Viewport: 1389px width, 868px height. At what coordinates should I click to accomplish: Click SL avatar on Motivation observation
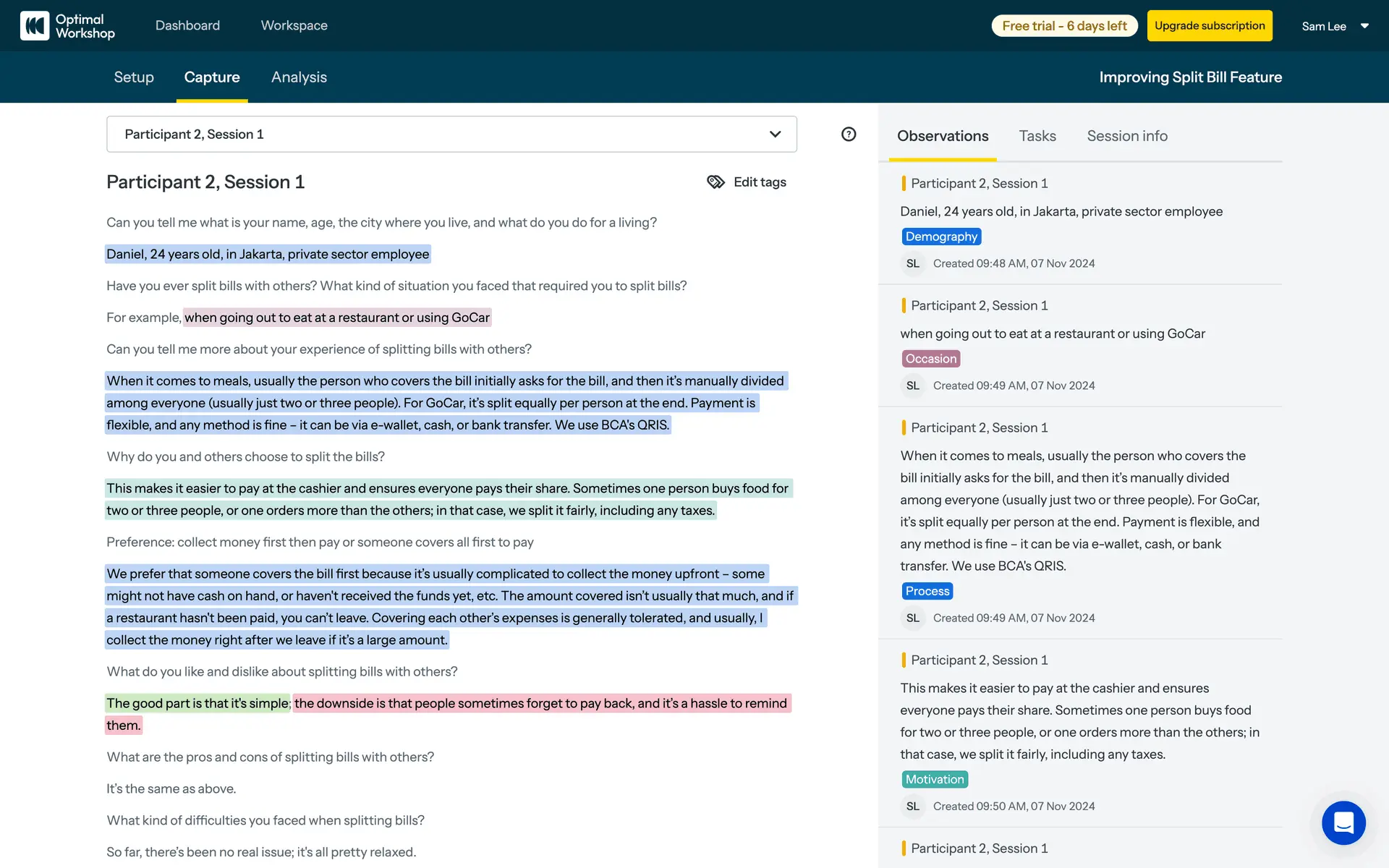[x=913, y=807]
